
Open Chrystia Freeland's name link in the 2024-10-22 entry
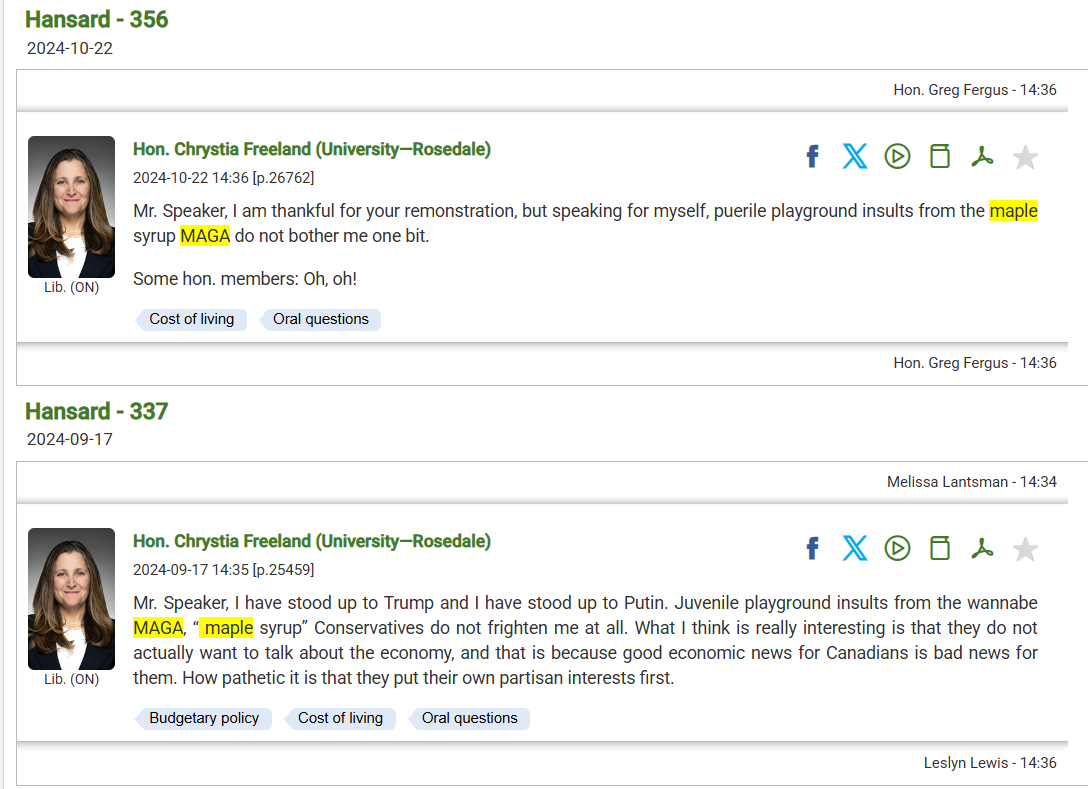[312, 149]
